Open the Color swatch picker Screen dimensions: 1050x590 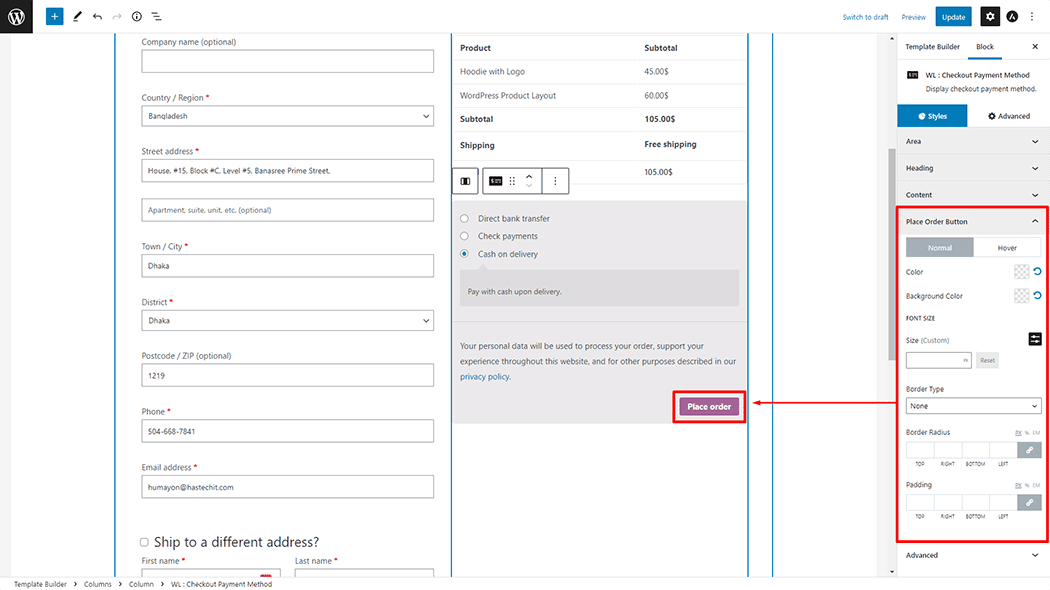pyautogui.click(x=1021, y=272)
